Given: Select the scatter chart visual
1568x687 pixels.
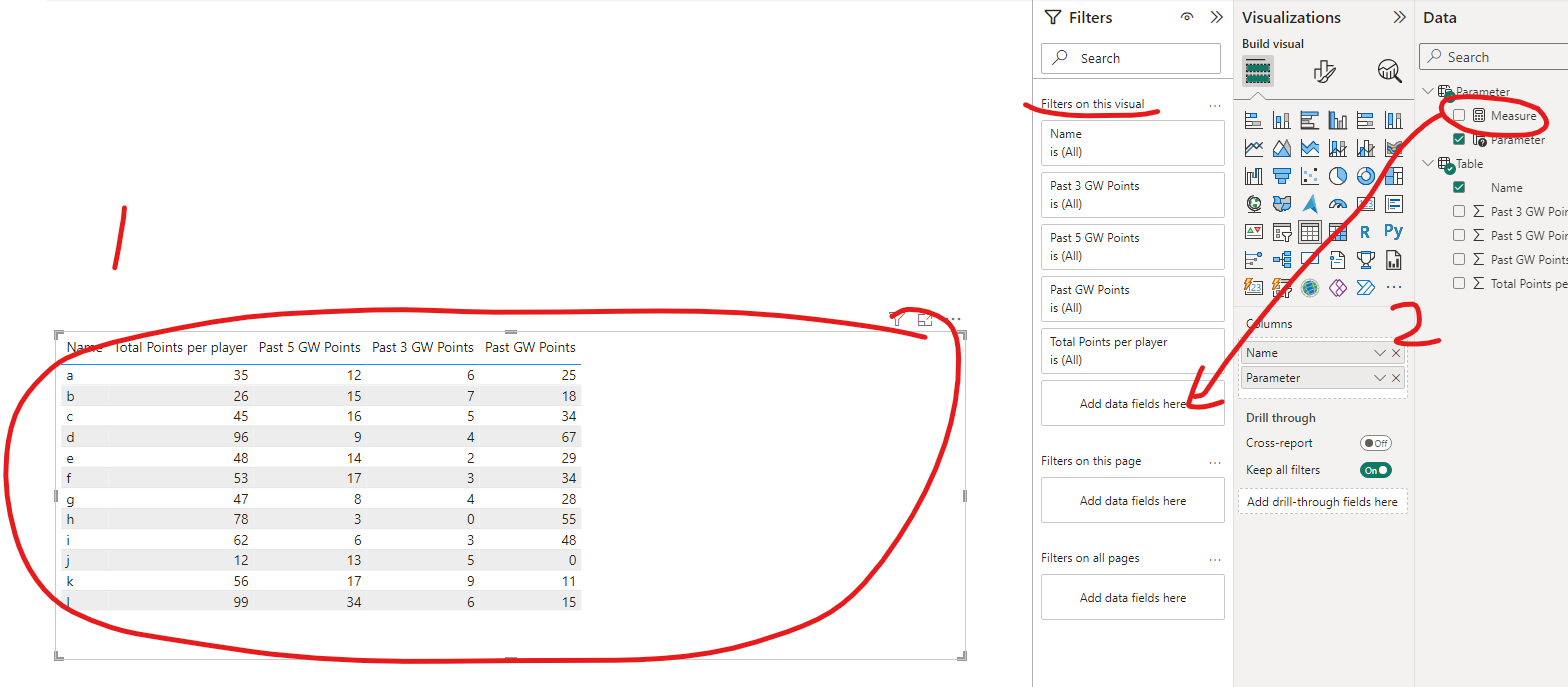Looking at the screenshot, I should 1309,176.
